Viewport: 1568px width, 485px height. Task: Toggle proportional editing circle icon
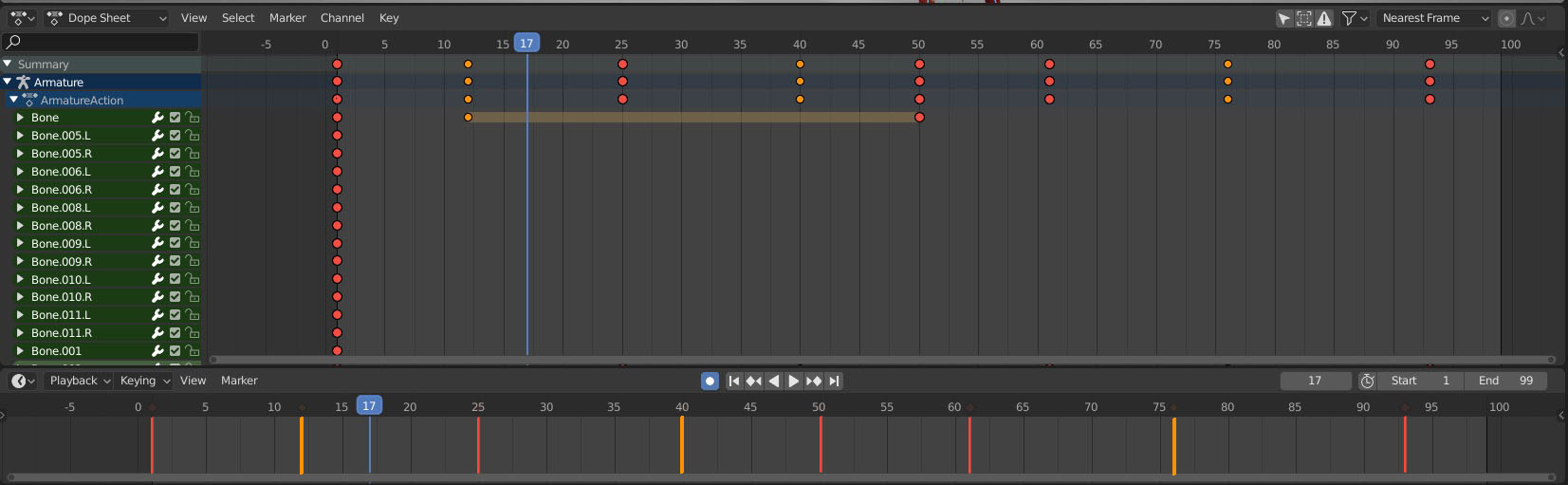1506,18
